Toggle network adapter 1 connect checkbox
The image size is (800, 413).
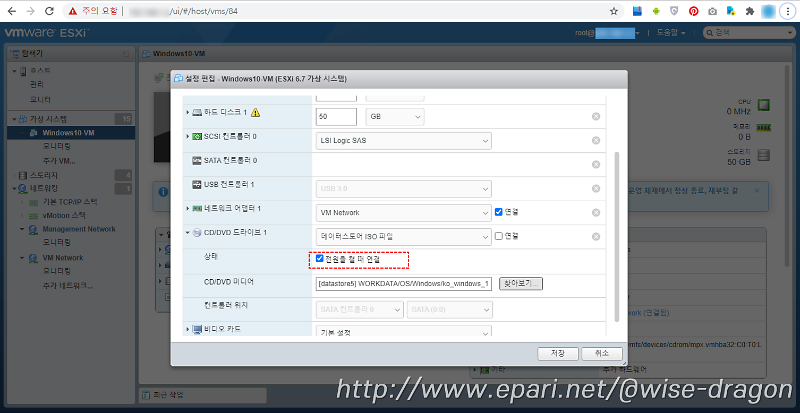(499, 212)
